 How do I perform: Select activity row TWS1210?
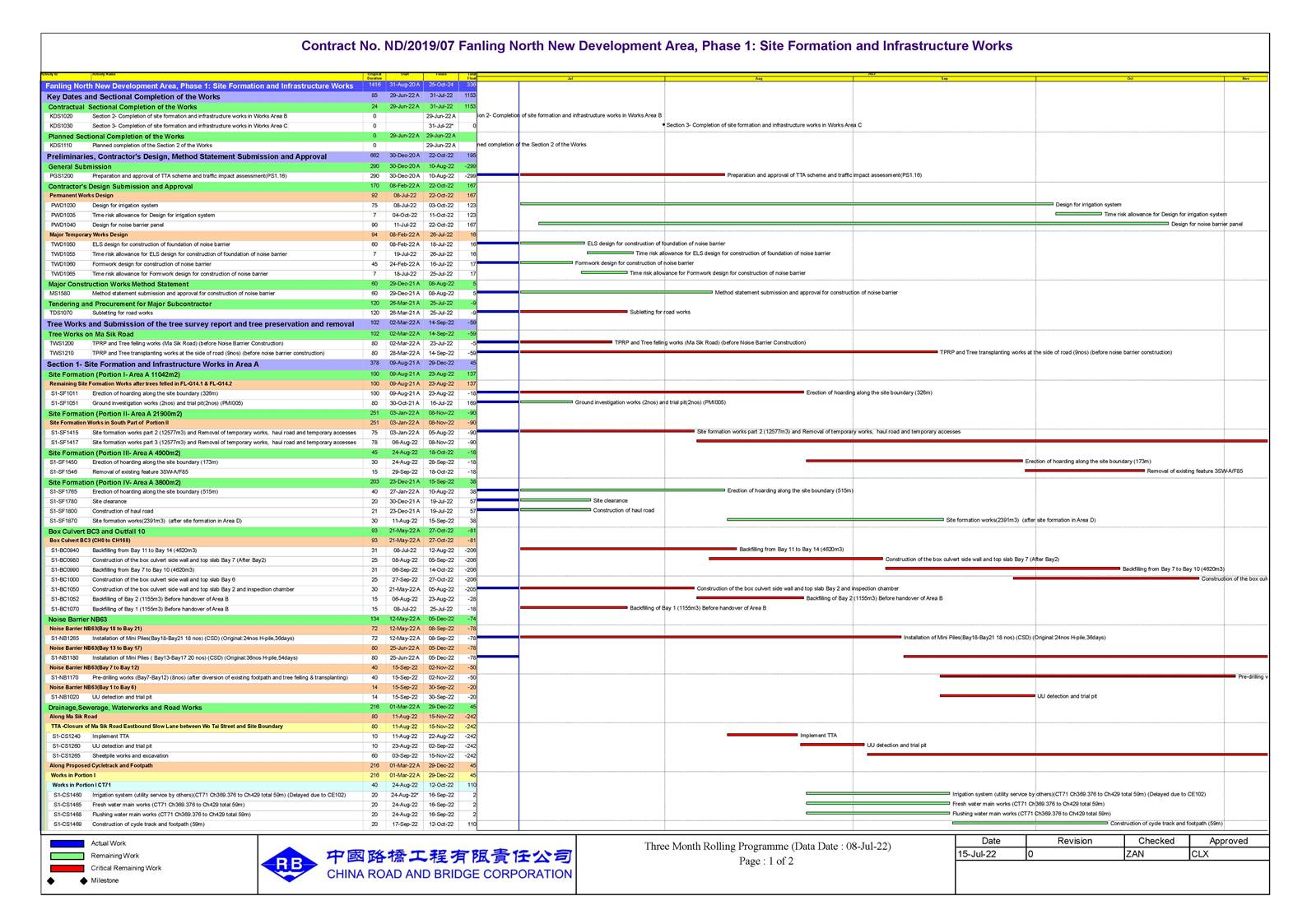pyautogui.click(x=259, y=353)
